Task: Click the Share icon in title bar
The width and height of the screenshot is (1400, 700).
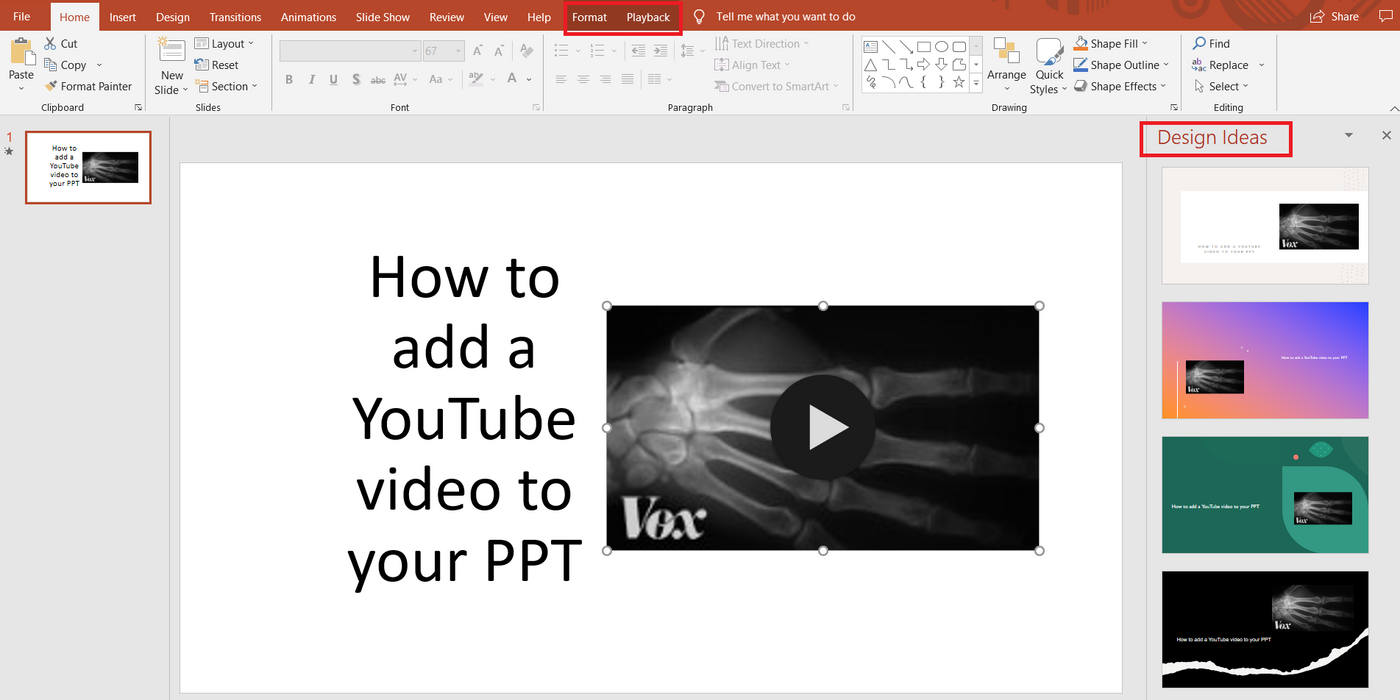Action: click(x=1317, y=17)
